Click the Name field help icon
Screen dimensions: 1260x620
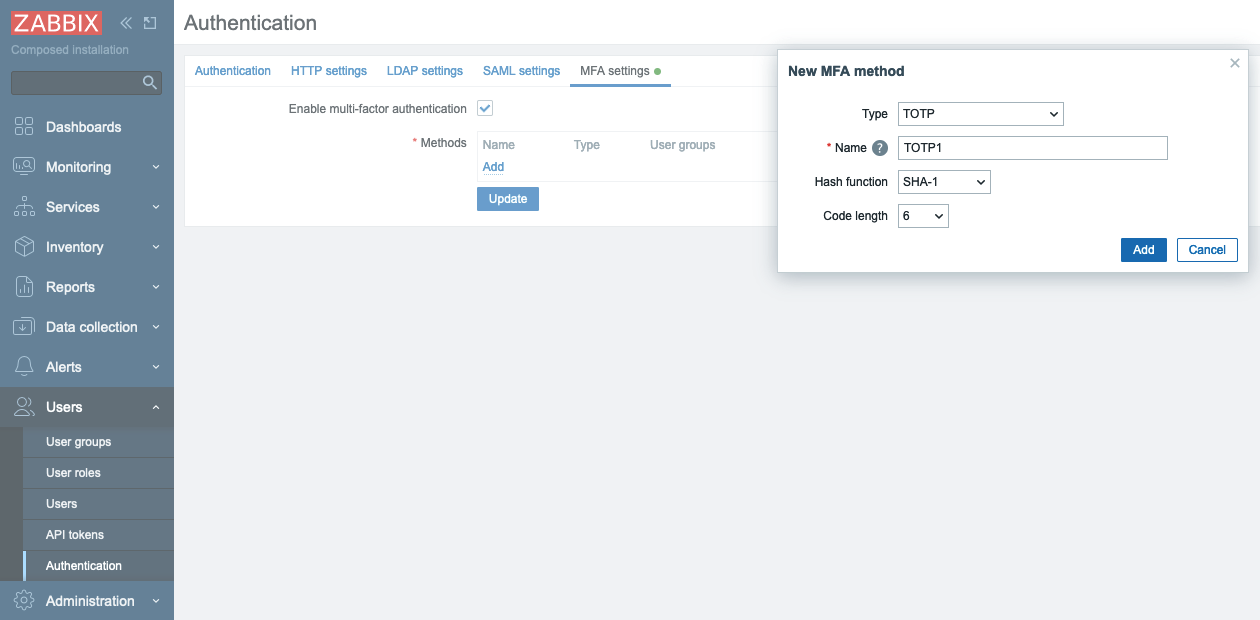880,148
